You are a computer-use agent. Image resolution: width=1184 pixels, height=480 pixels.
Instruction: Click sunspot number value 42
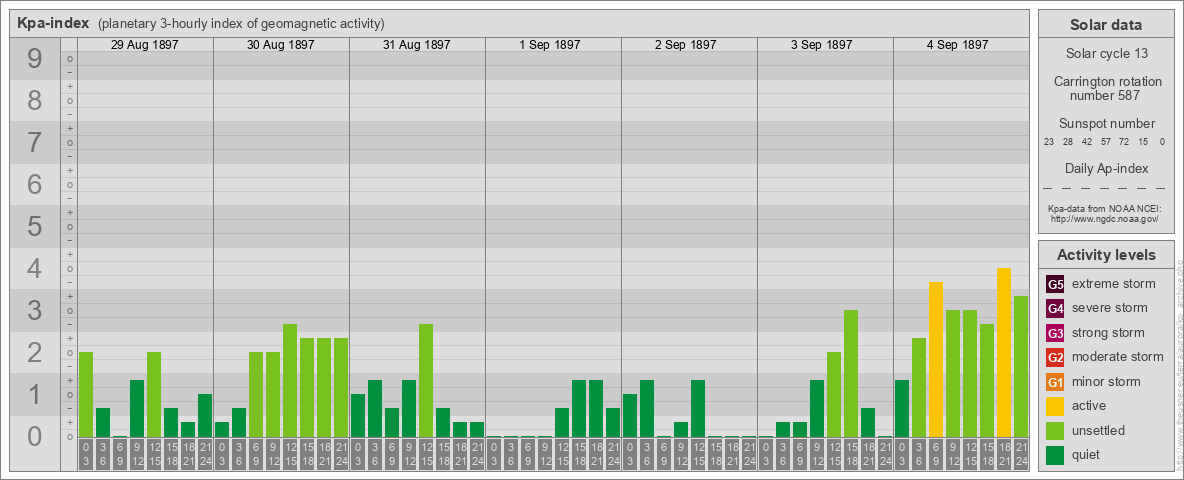click(1087, 142)
